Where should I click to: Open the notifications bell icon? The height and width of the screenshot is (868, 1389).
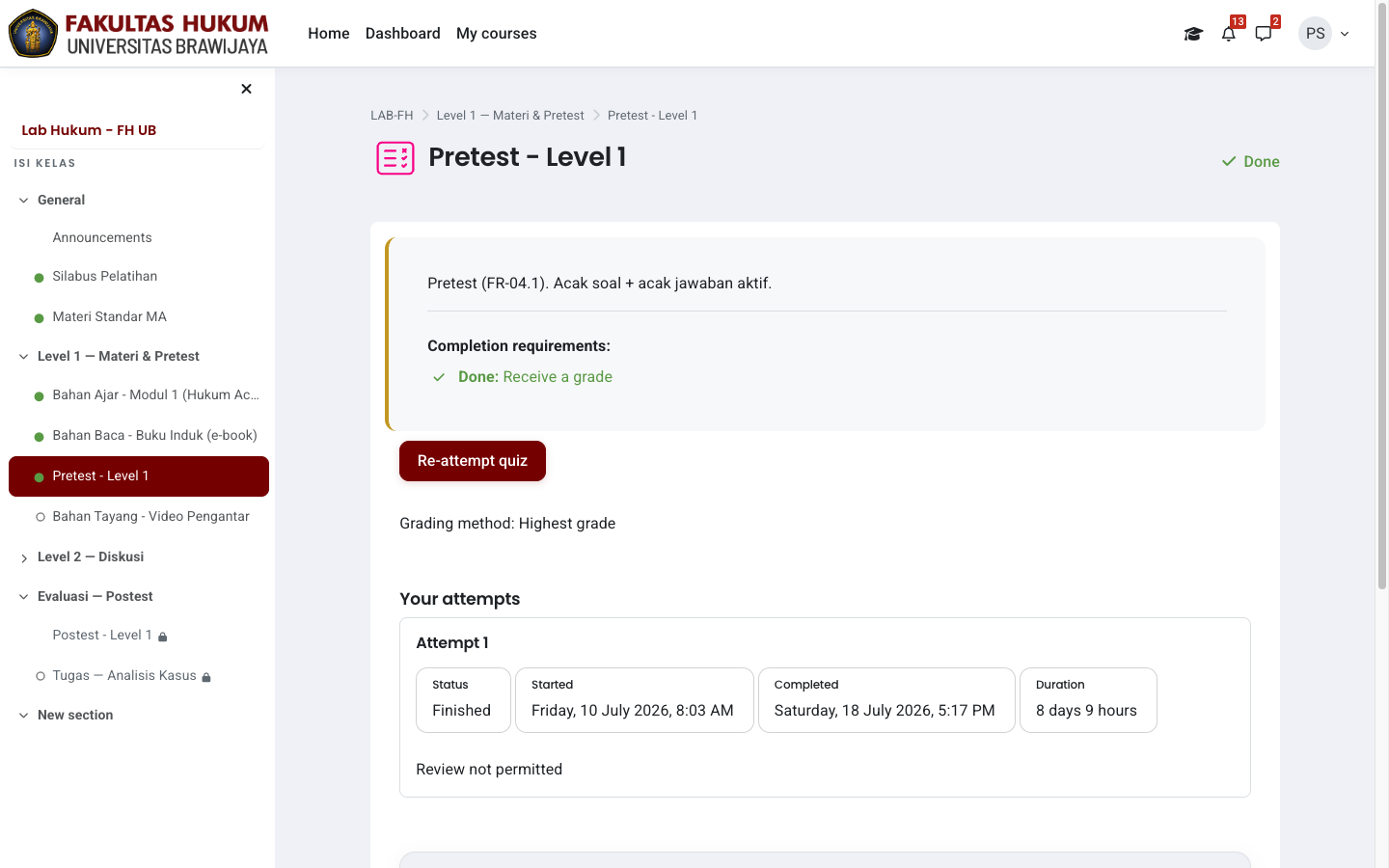[1228, 34]
